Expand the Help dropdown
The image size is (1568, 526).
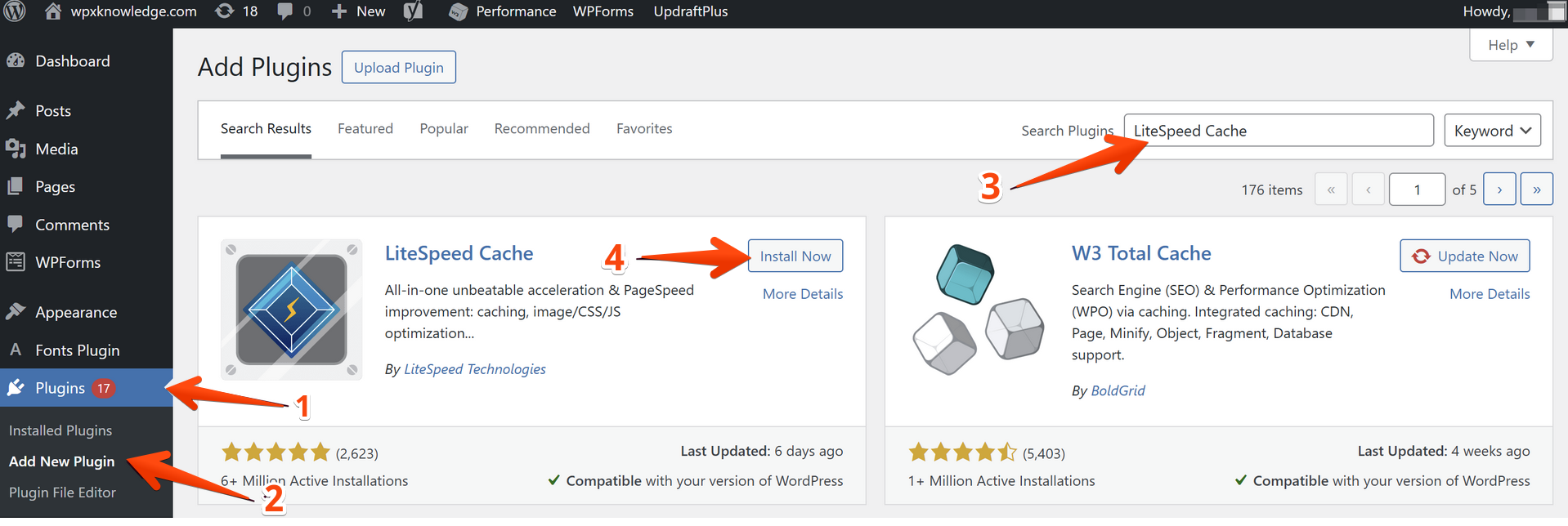1510,45
